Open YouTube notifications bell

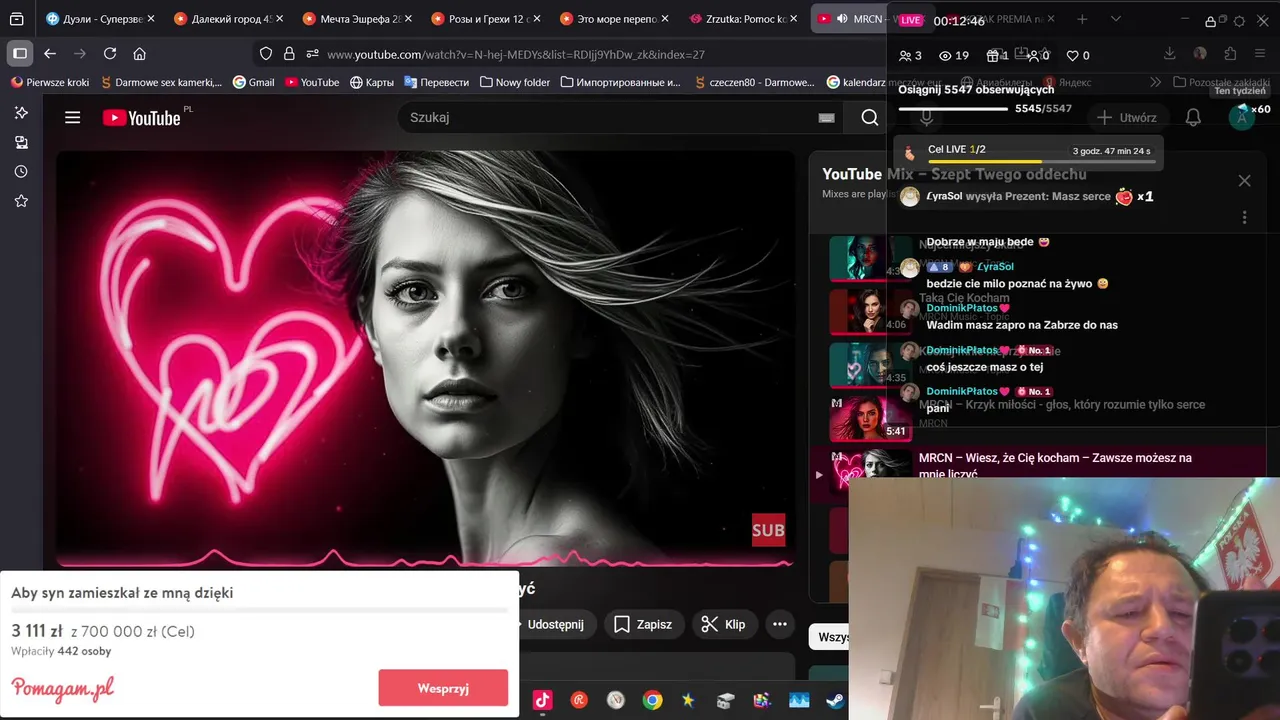point(1193,118)
